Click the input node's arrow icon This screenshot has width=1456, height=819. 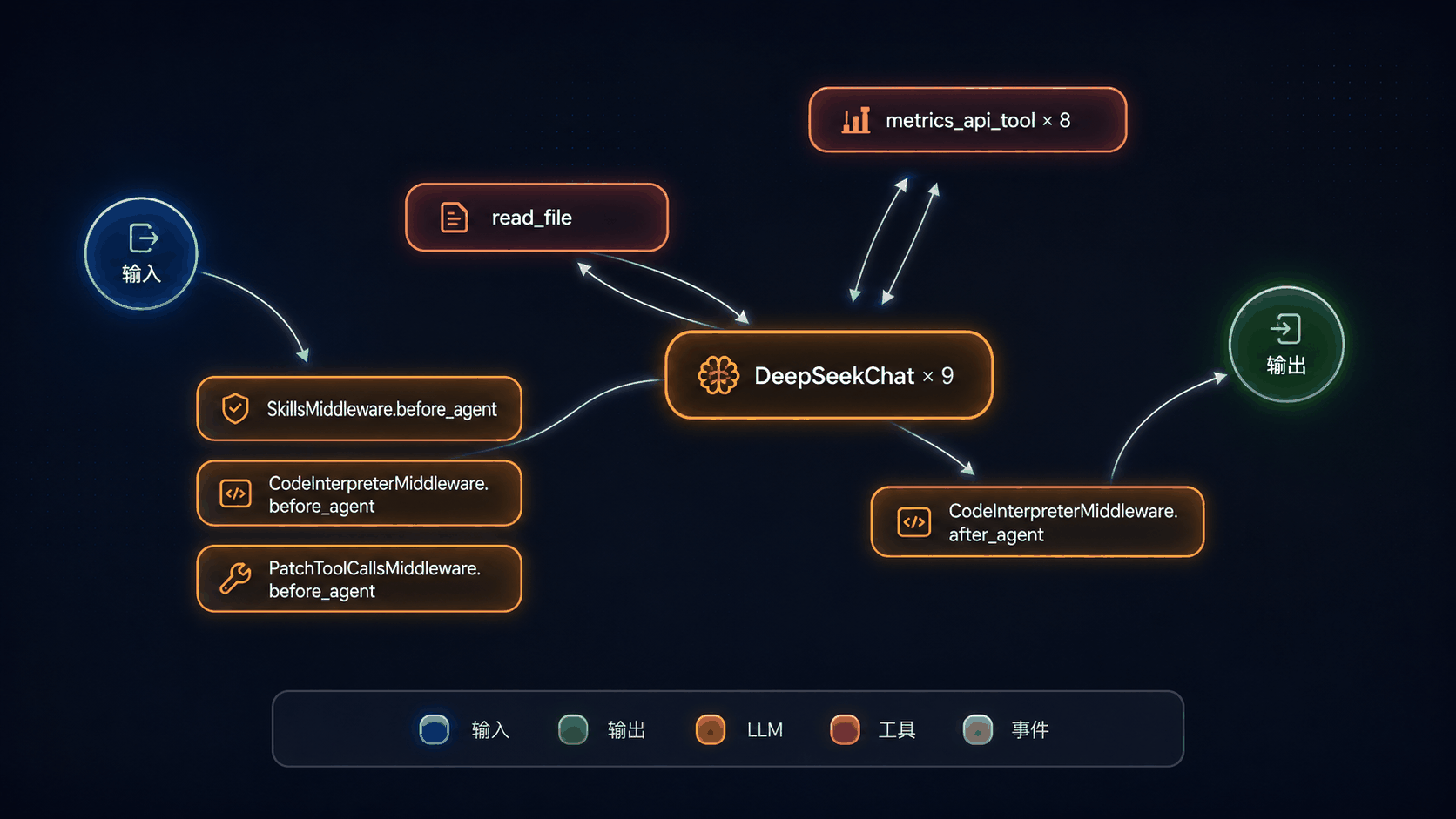pos(144,238)
